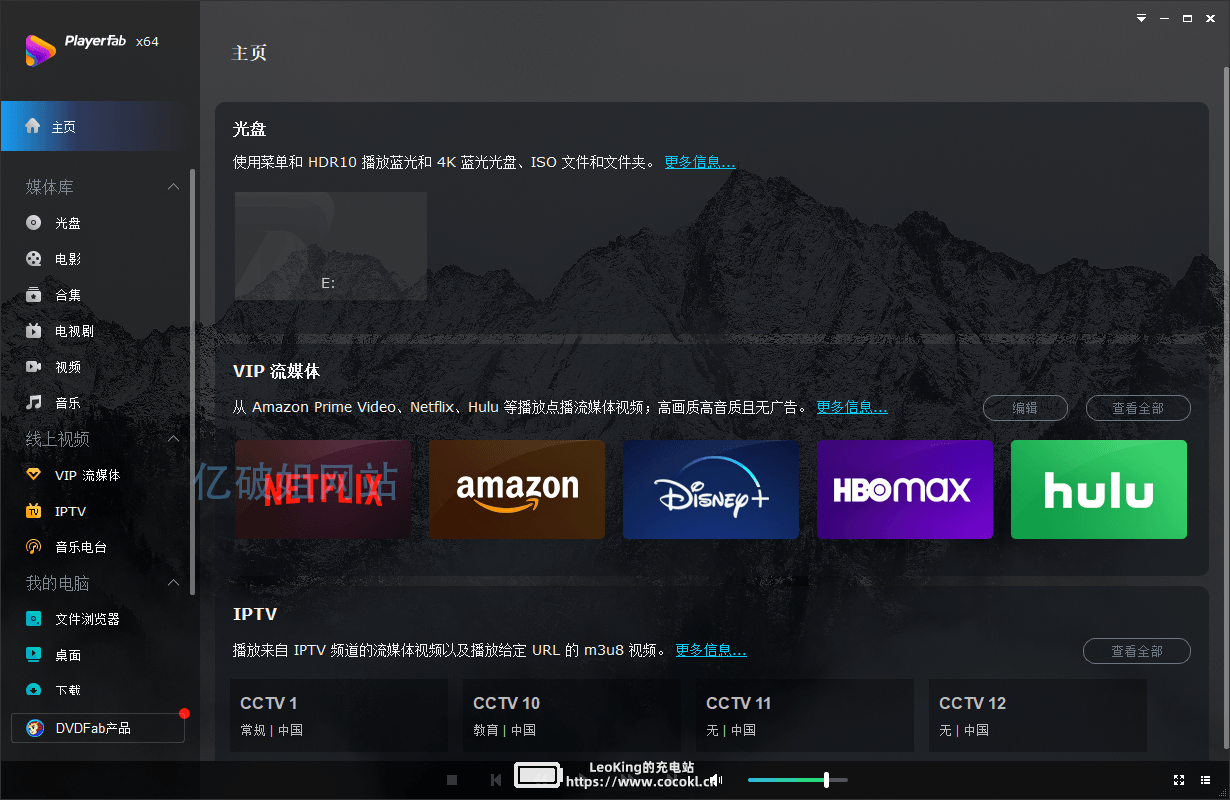Open the title bar dropdown menu
This screenshot has height=800, width=1230.
[x=1141, y=18]
